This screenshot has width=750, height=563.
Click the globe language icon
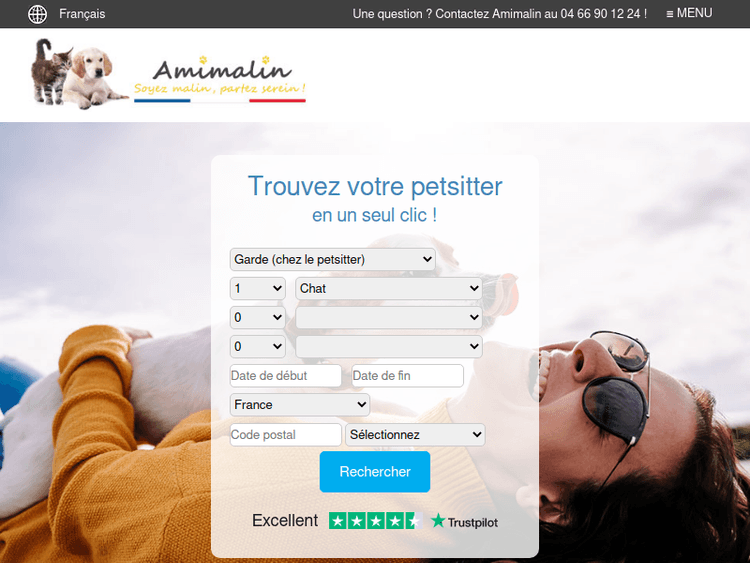tap(37, 14)
